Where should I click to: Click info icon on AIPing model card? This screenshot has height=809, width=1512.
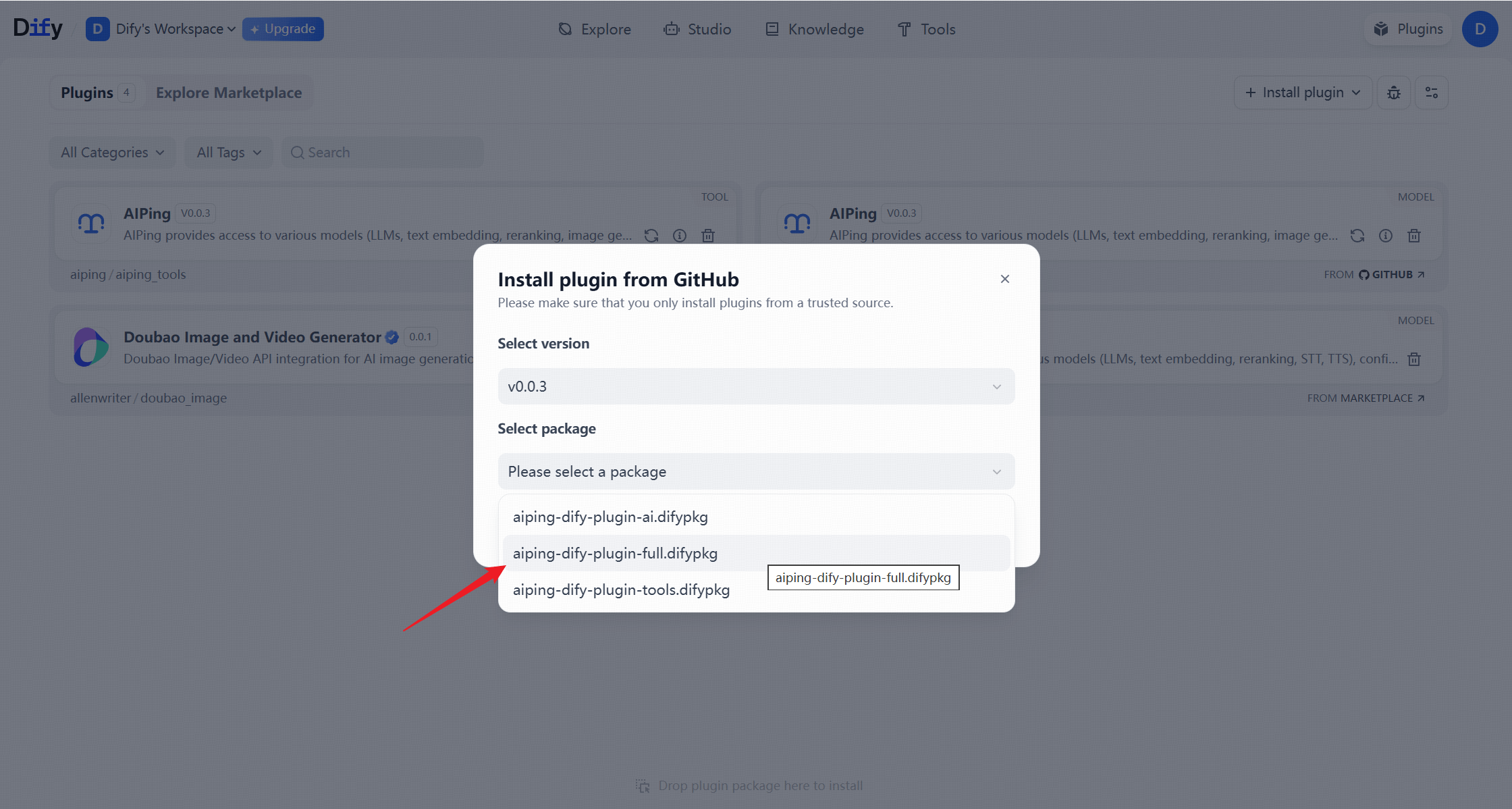point(1386,236)
